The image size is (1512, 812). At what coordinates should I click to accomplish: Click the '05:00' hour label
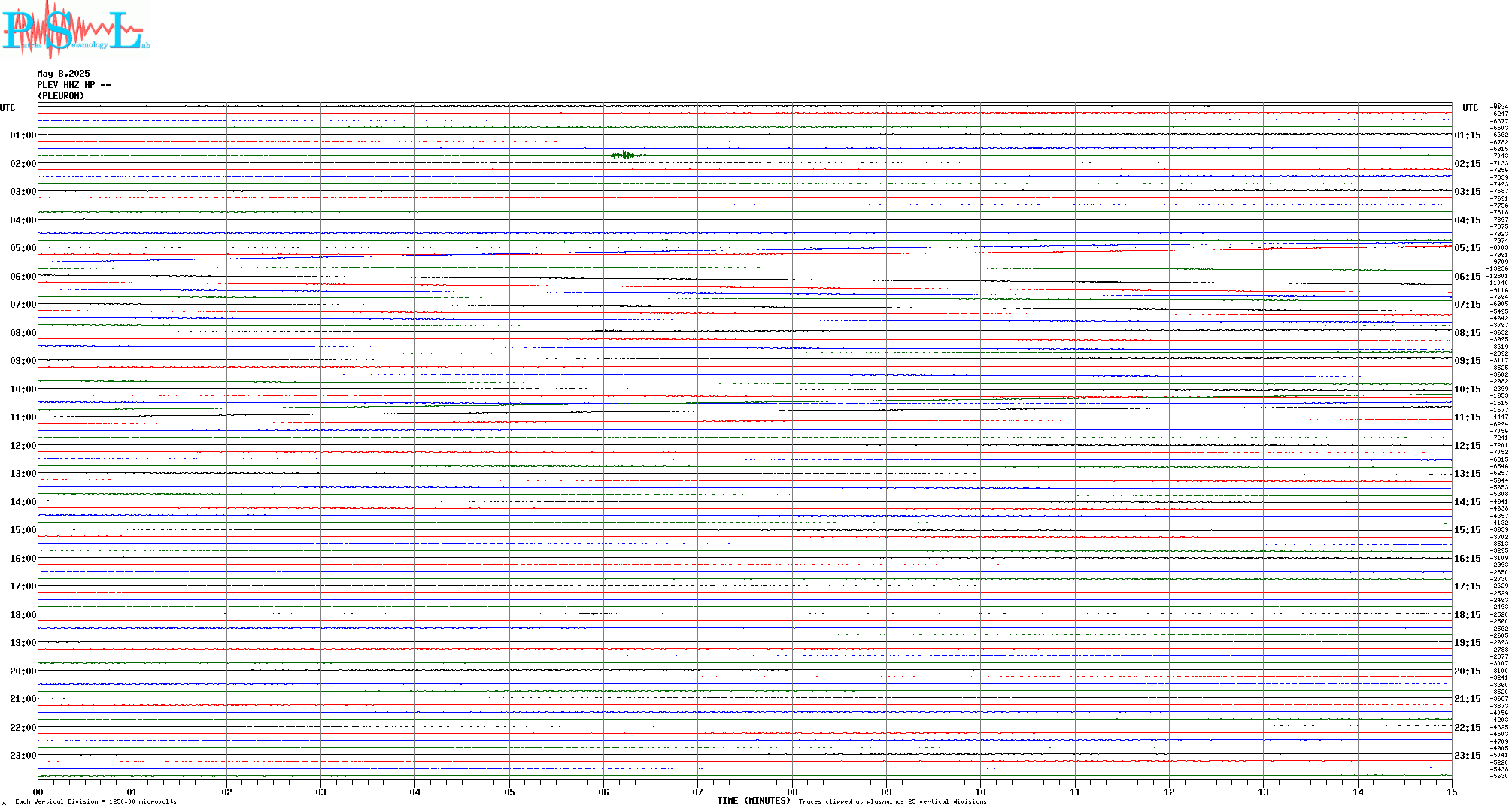[23, 248]
